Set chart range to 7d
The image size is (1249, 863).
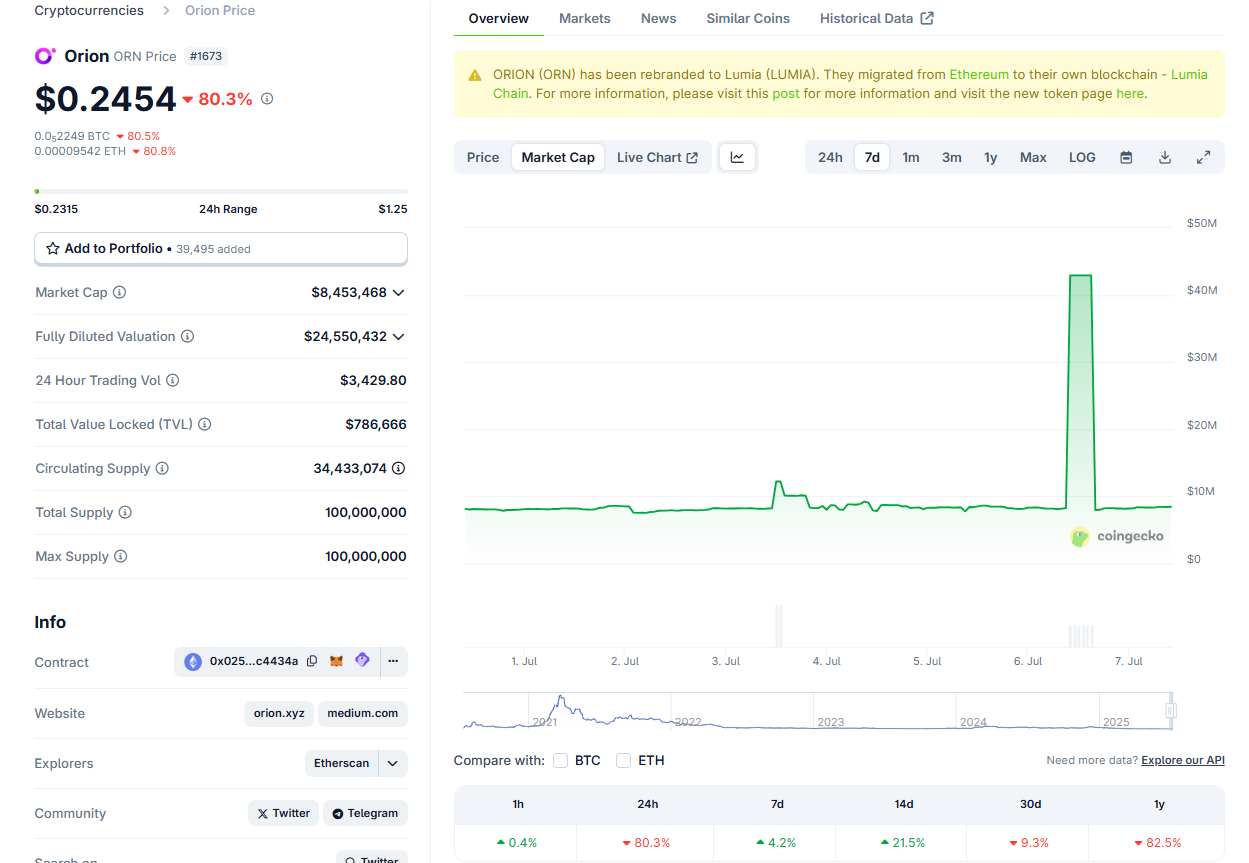click(x=872, y=157)
